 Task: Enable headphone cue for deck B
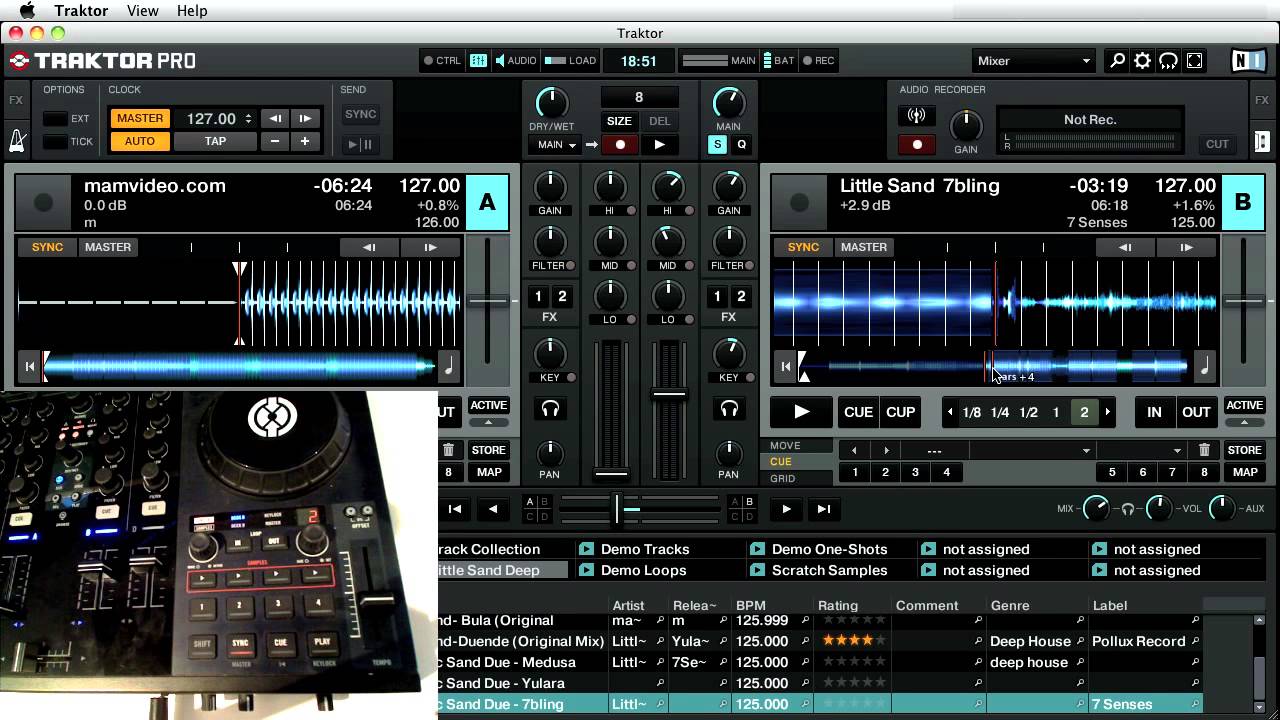click(x=729, y=408)
